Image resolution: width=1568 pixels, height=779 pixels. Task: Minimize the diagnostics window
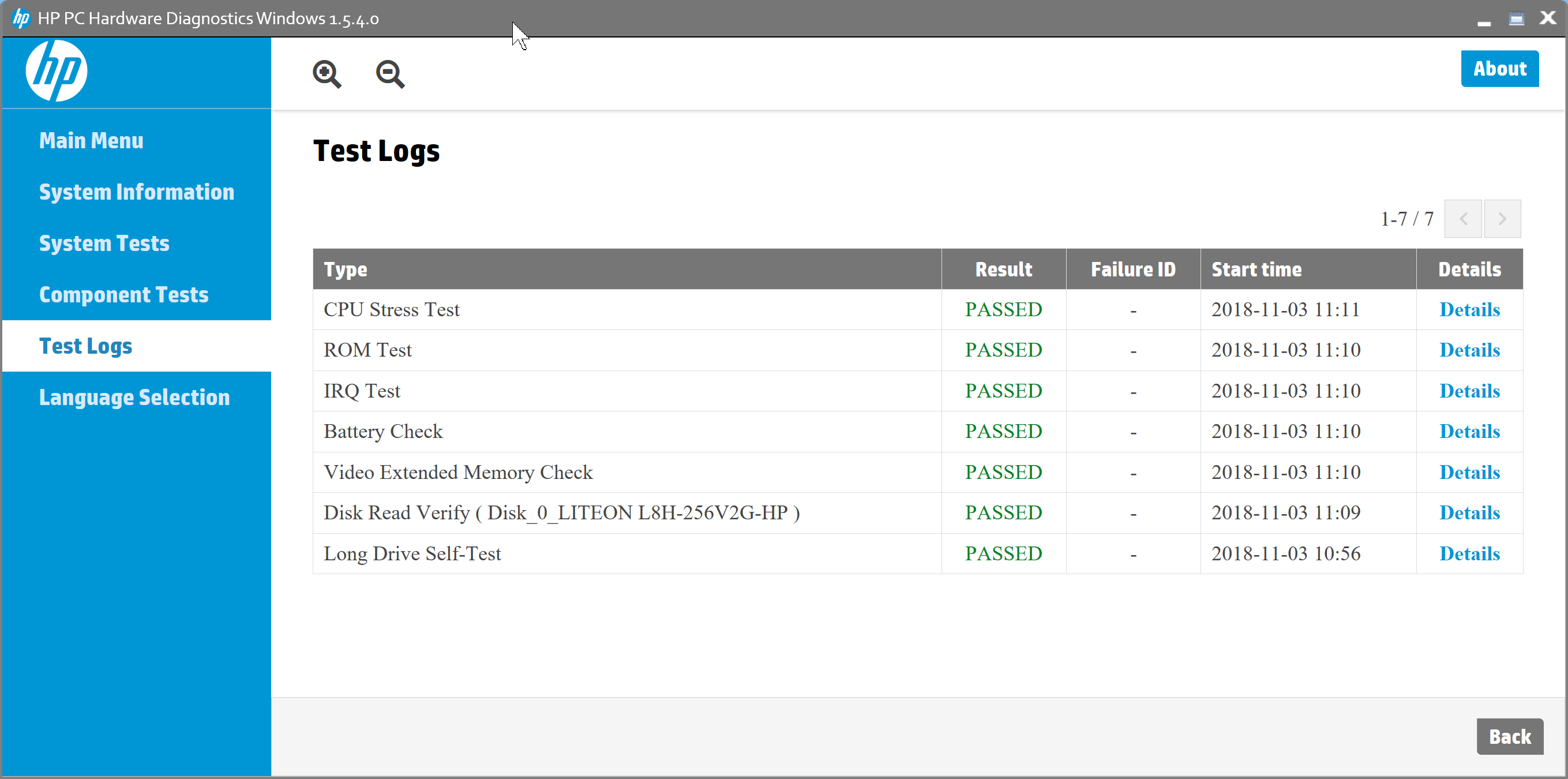pos(1483,21)
